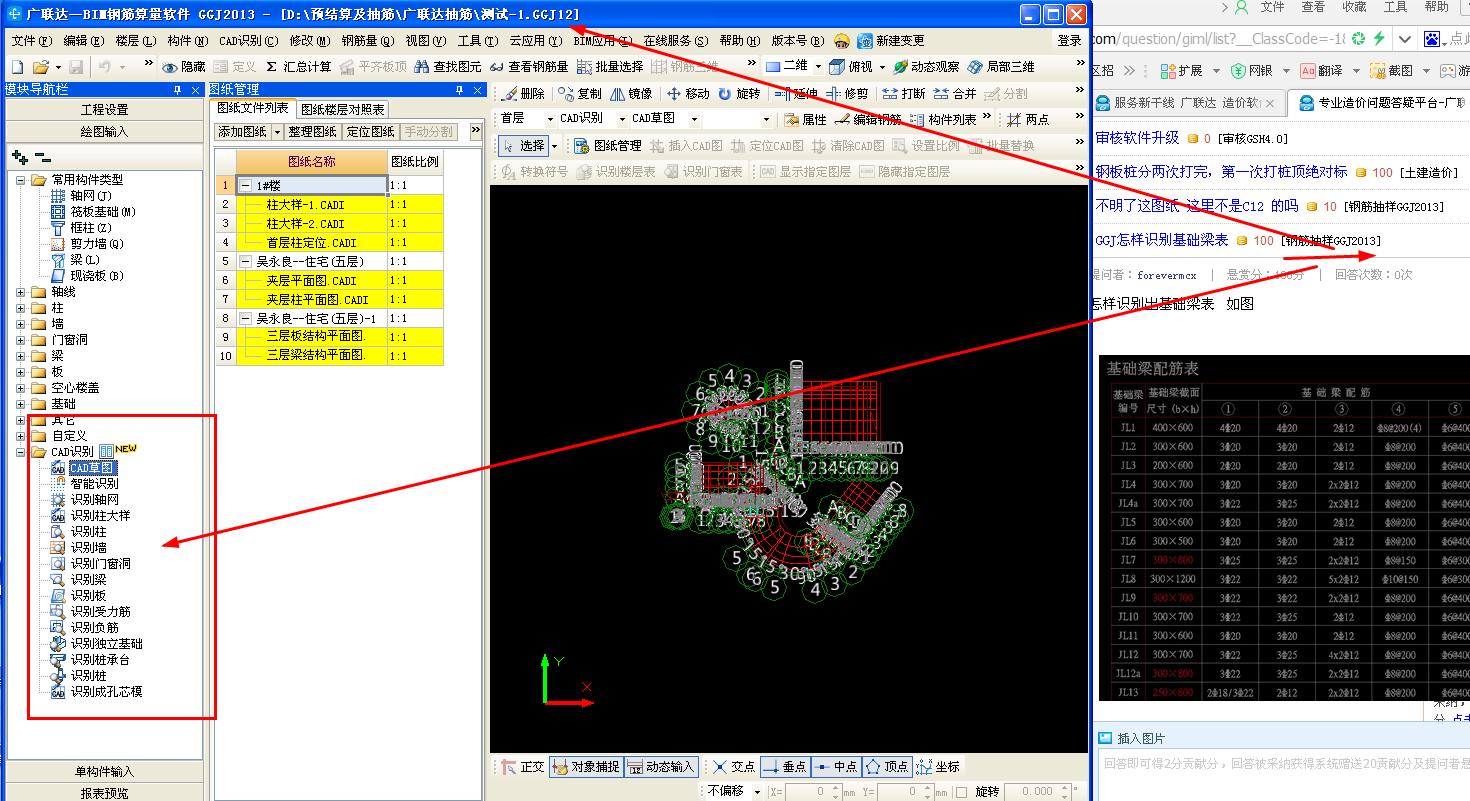Toggle 正交 orthogonal mode
The image size is (1470, 801).
coord(523,767)
